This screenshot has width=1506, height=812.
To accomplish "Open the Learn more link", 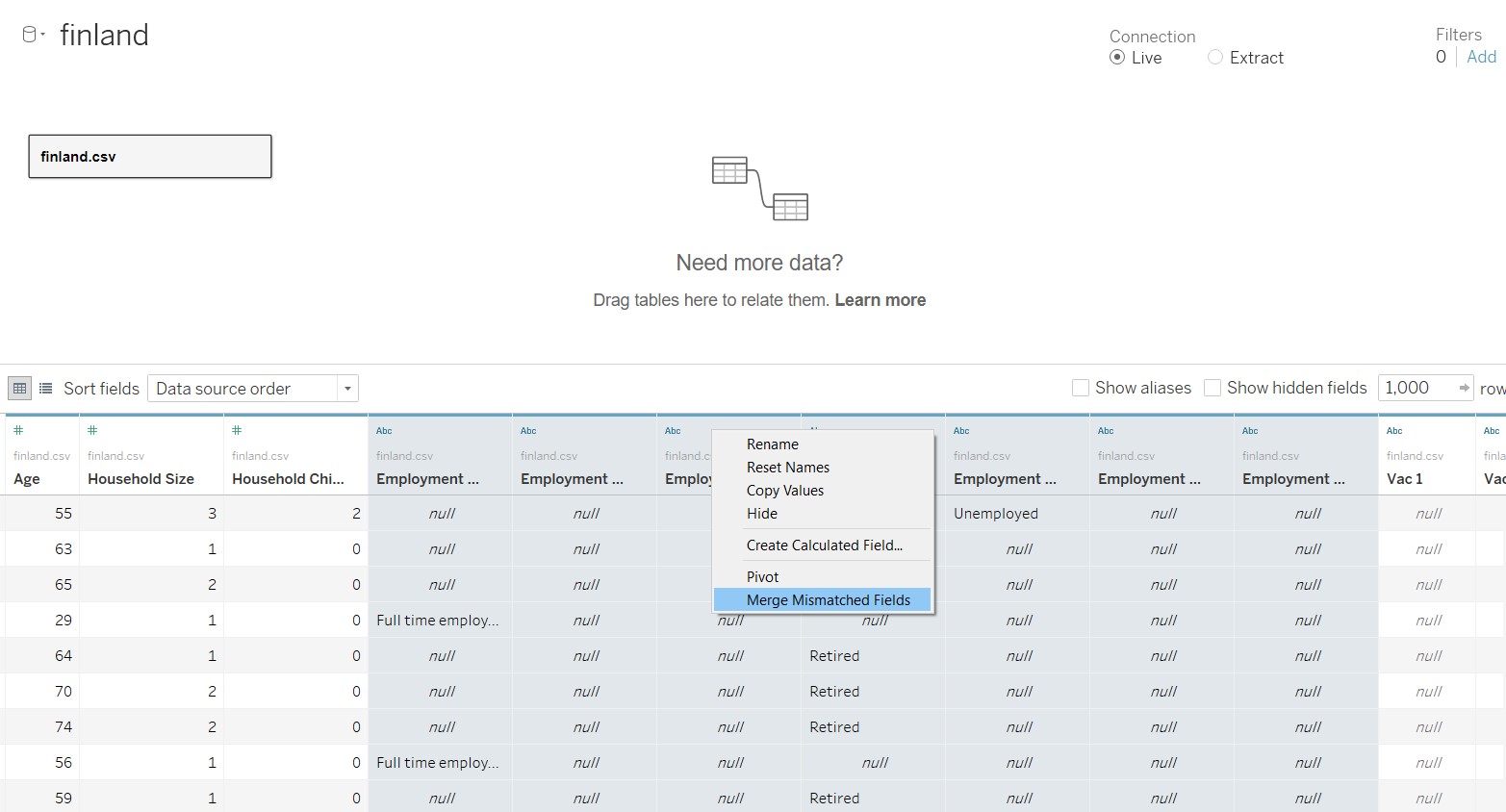I will [880, 300].
